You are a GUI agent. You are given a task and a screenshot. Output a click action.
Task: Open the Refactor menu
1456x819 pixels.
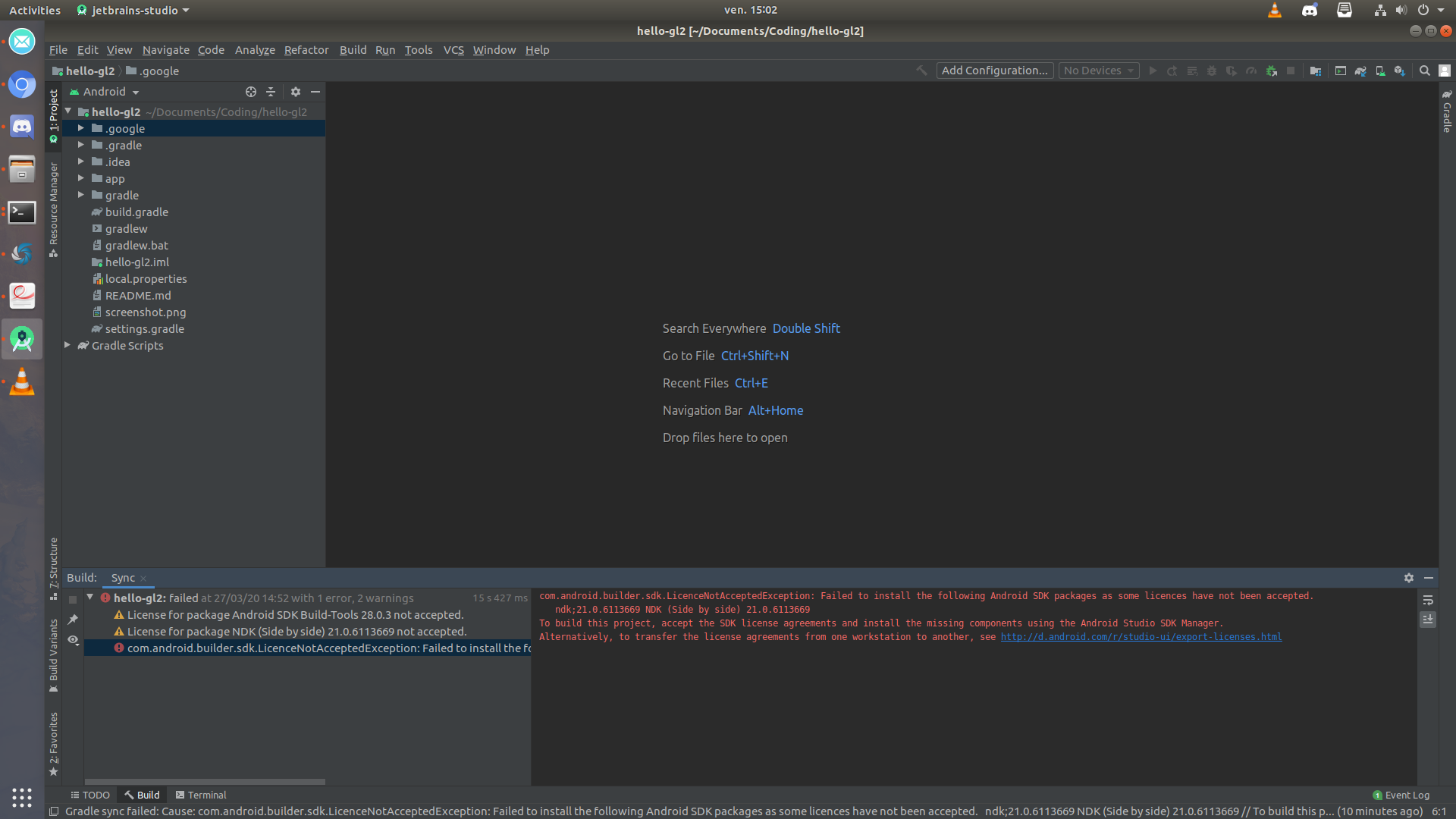click(306, 50)
